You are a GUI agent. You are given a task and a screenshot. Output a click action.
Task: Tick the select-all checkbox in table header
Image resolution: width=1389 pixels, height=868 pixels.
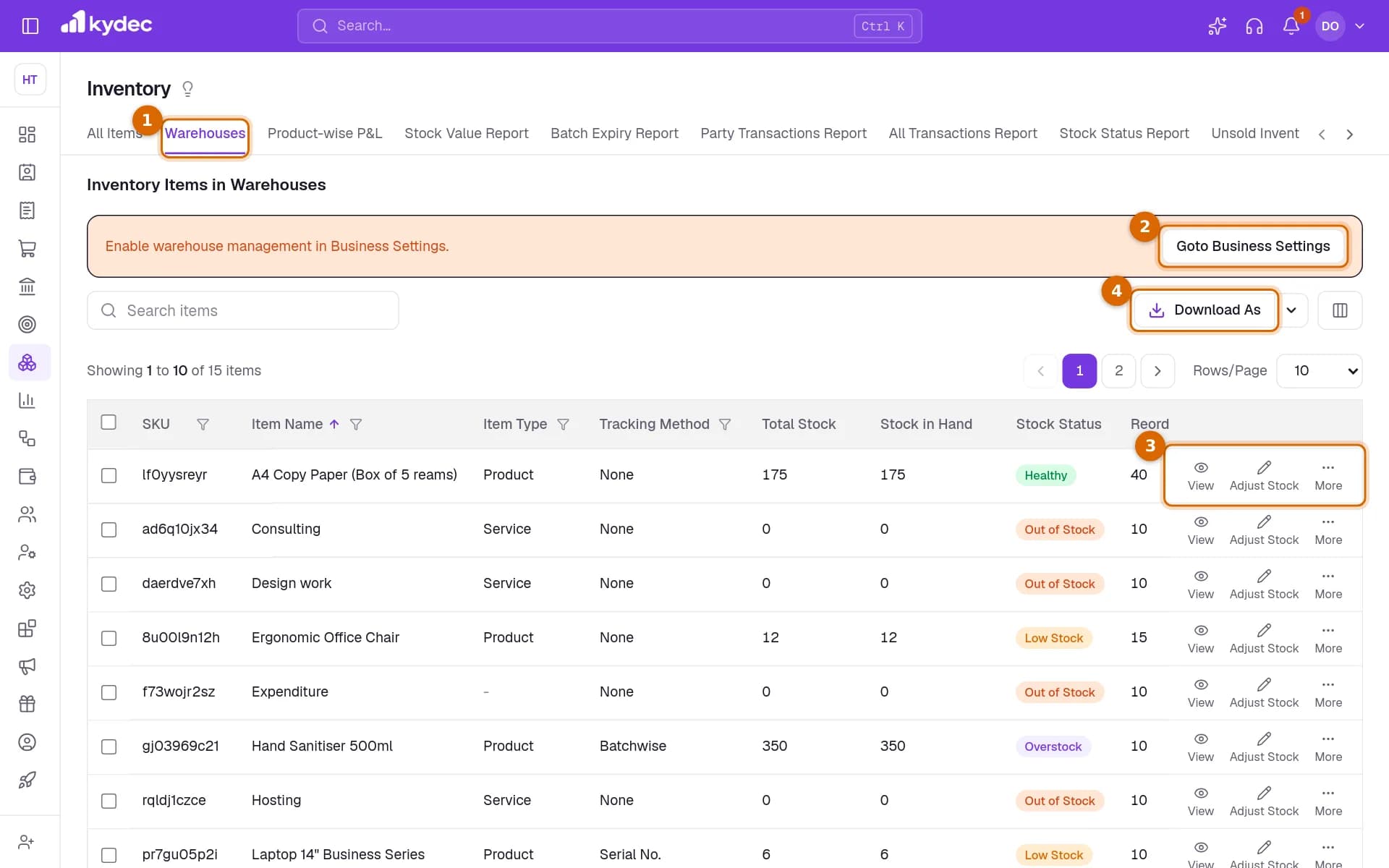109,422
